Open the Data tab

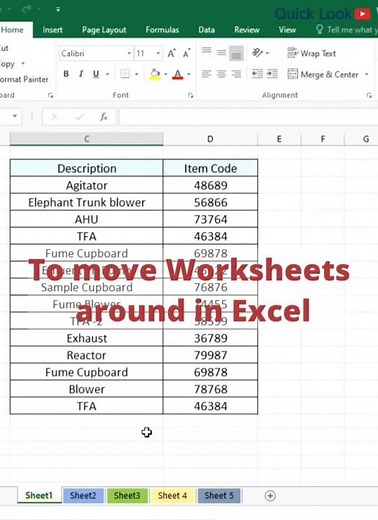pyautogui.click(x=206, y=30)
